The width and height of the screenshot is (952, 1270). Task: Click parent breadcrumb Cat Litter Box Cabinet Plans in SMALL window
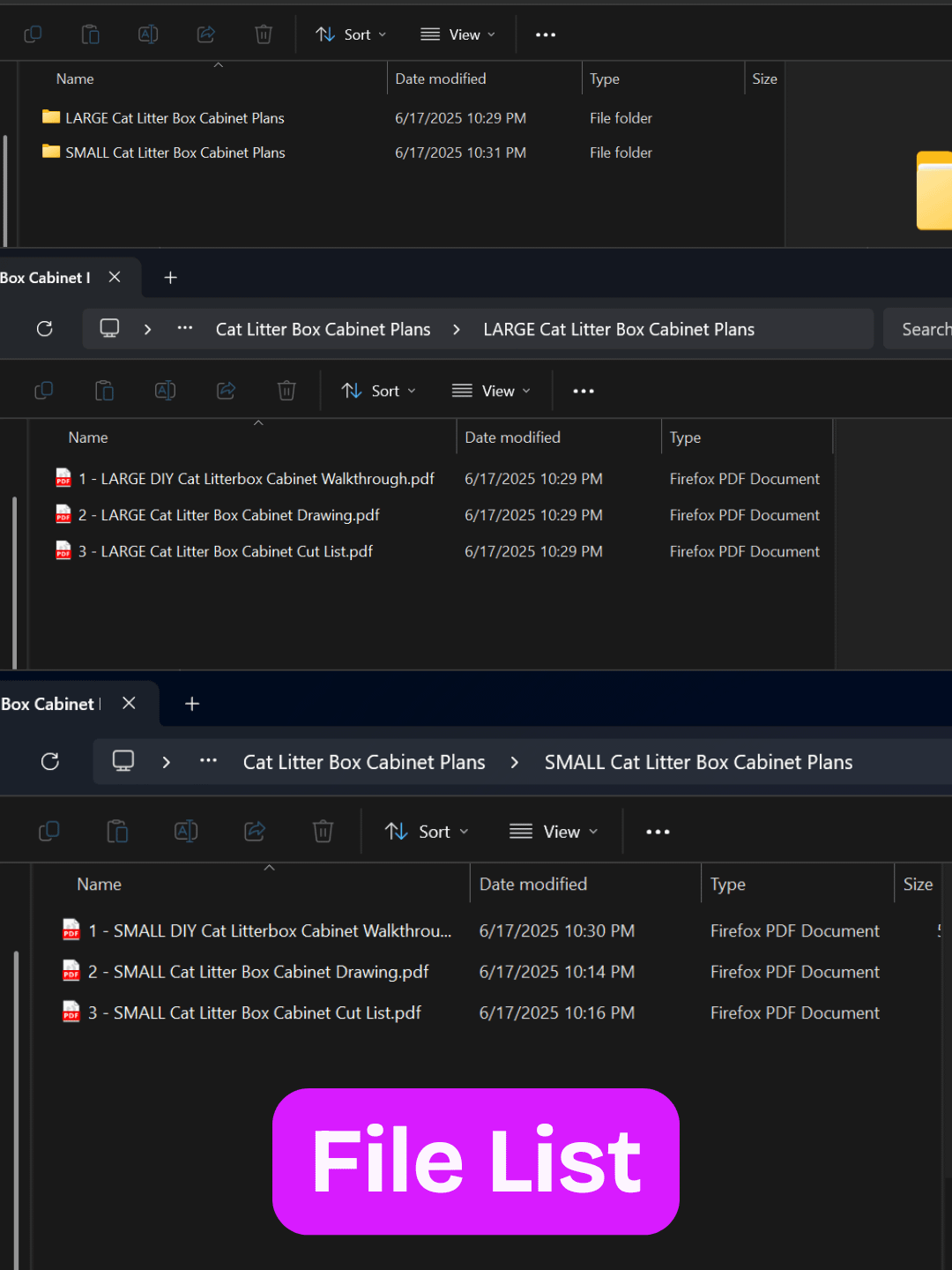[364, 762]
